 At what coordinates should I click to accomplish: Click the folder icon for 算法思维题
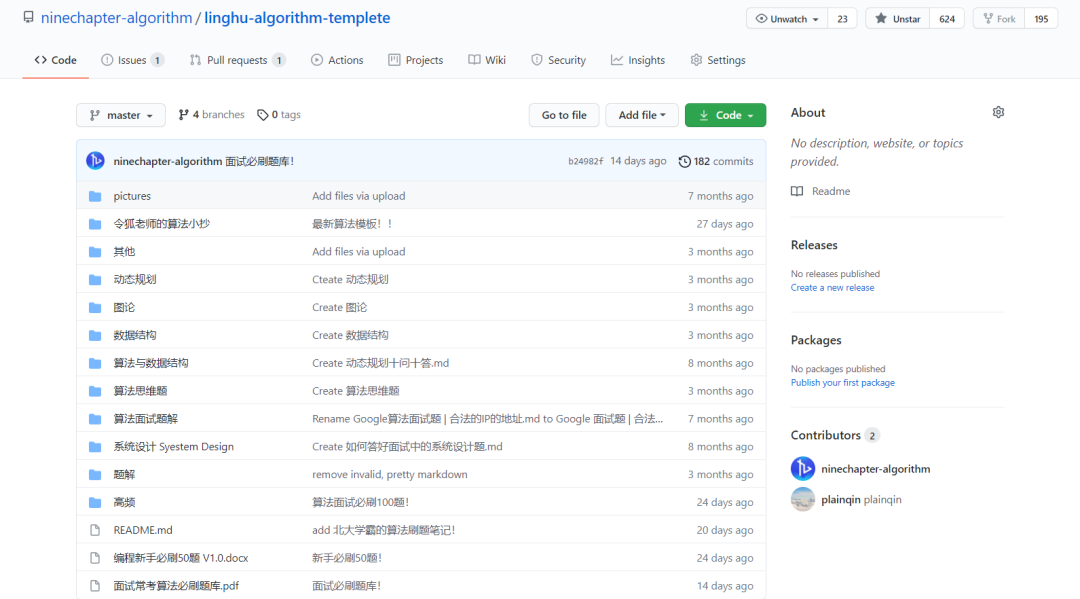[95, 391]
